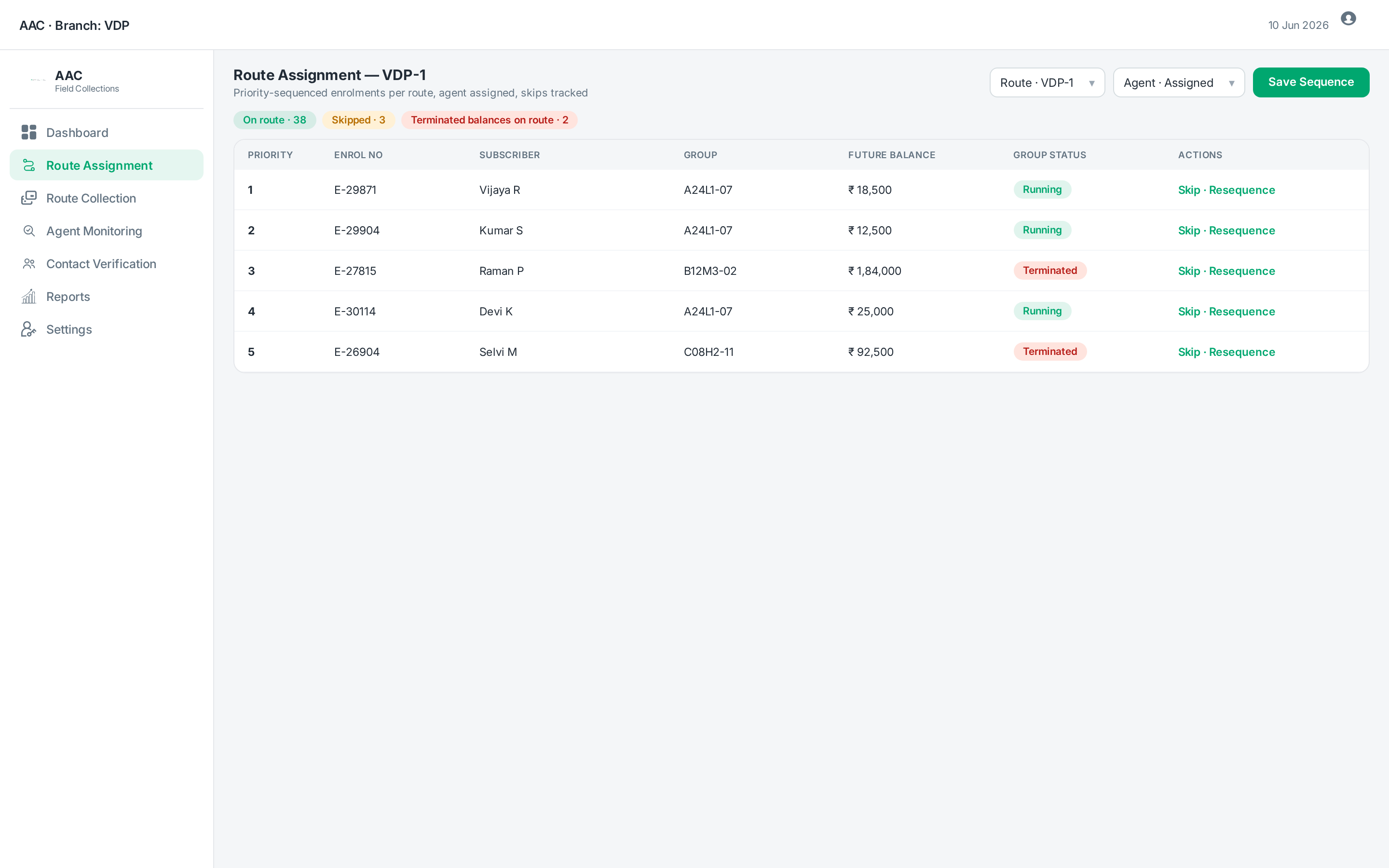1389x868 pixels.
Task: Click the AAC Field Collections logo text
Action: (x=87, y=81)
